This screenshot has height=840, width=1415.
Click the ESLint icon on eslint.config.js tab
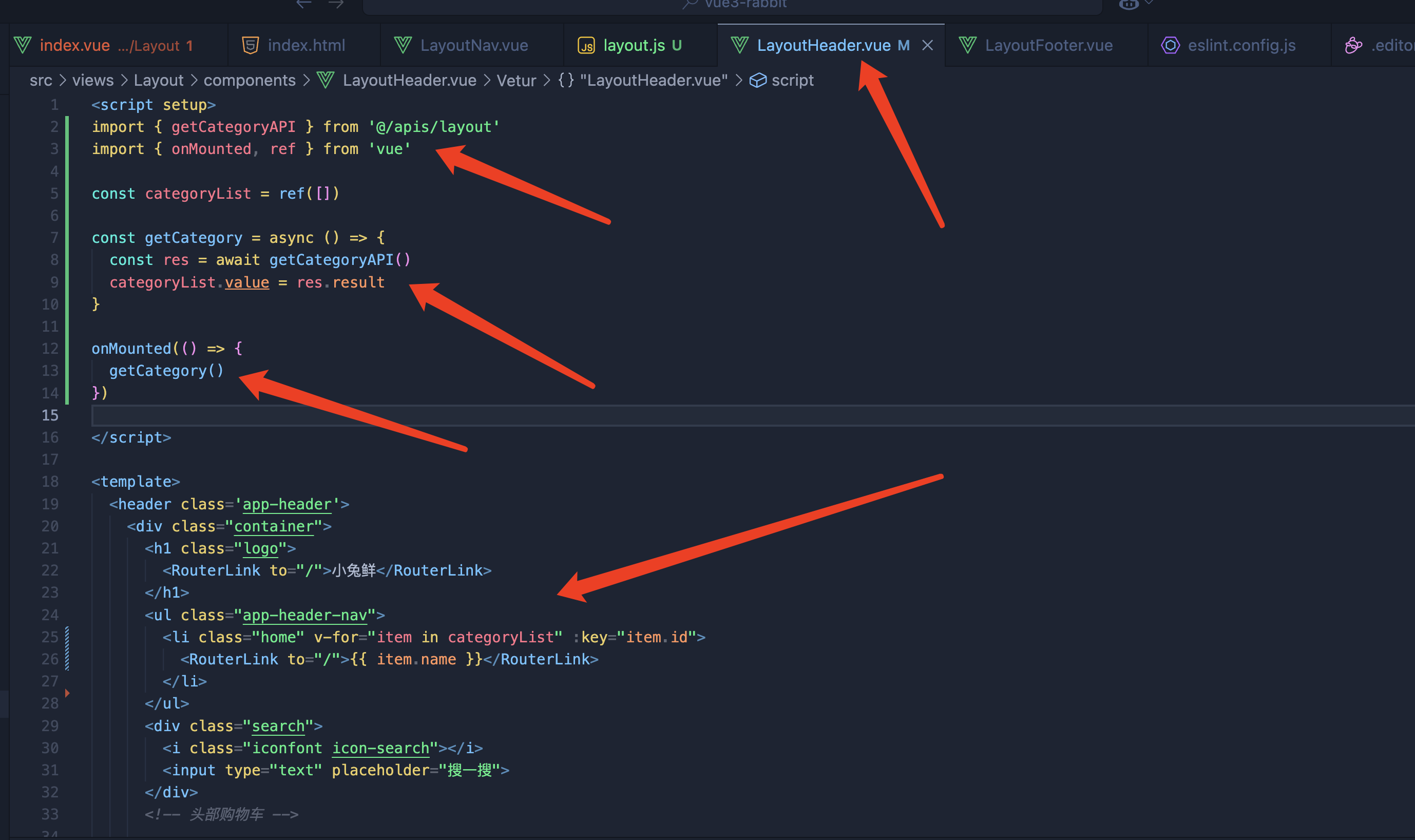tap(1170, 45)
